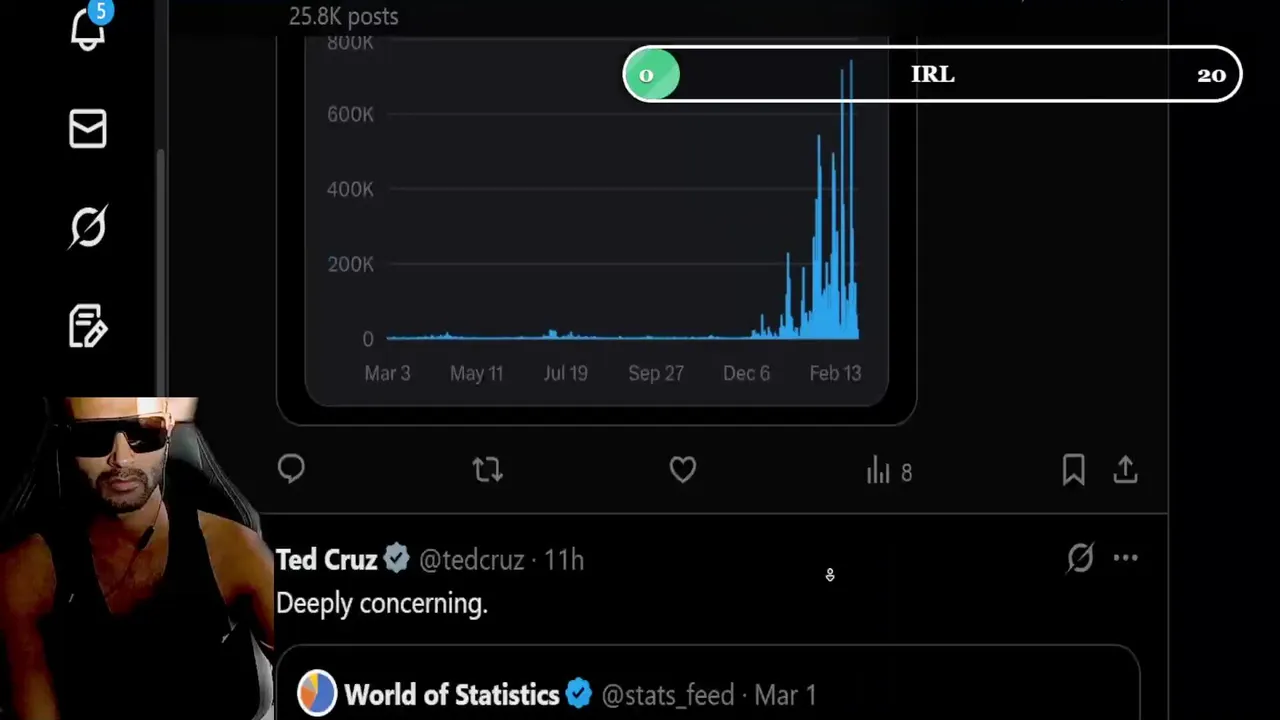1280x720 pixels.
Task: Open view analytics showing 8 views
Action: click(x=889, y=471)
